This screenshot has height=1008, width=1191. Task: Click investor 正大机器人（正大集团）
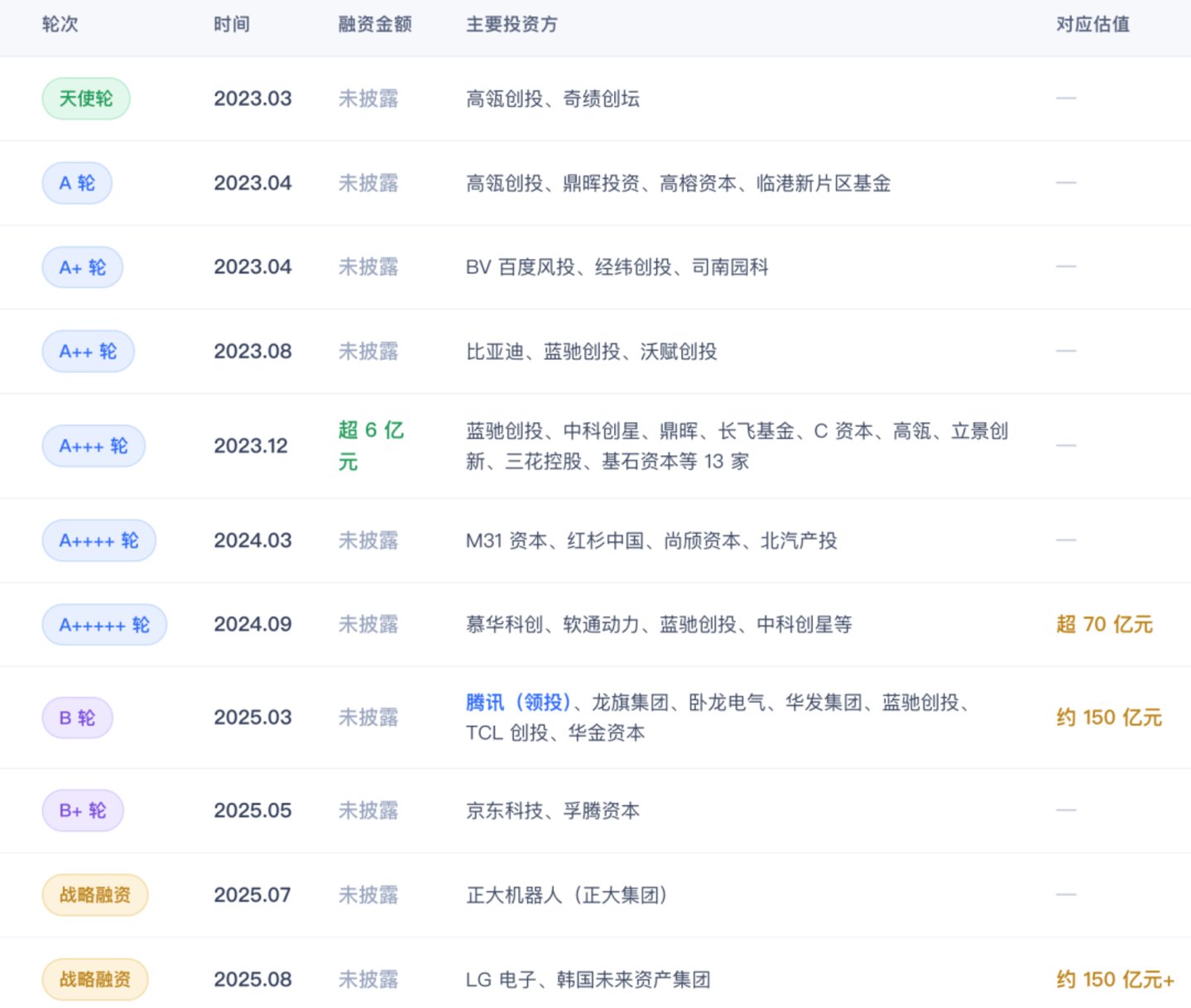(567, 895)
